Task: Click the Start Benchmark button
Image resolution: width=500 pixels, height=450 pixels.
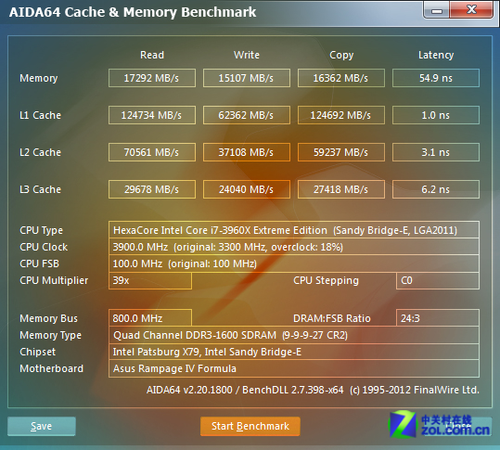Action: point(250,426)
